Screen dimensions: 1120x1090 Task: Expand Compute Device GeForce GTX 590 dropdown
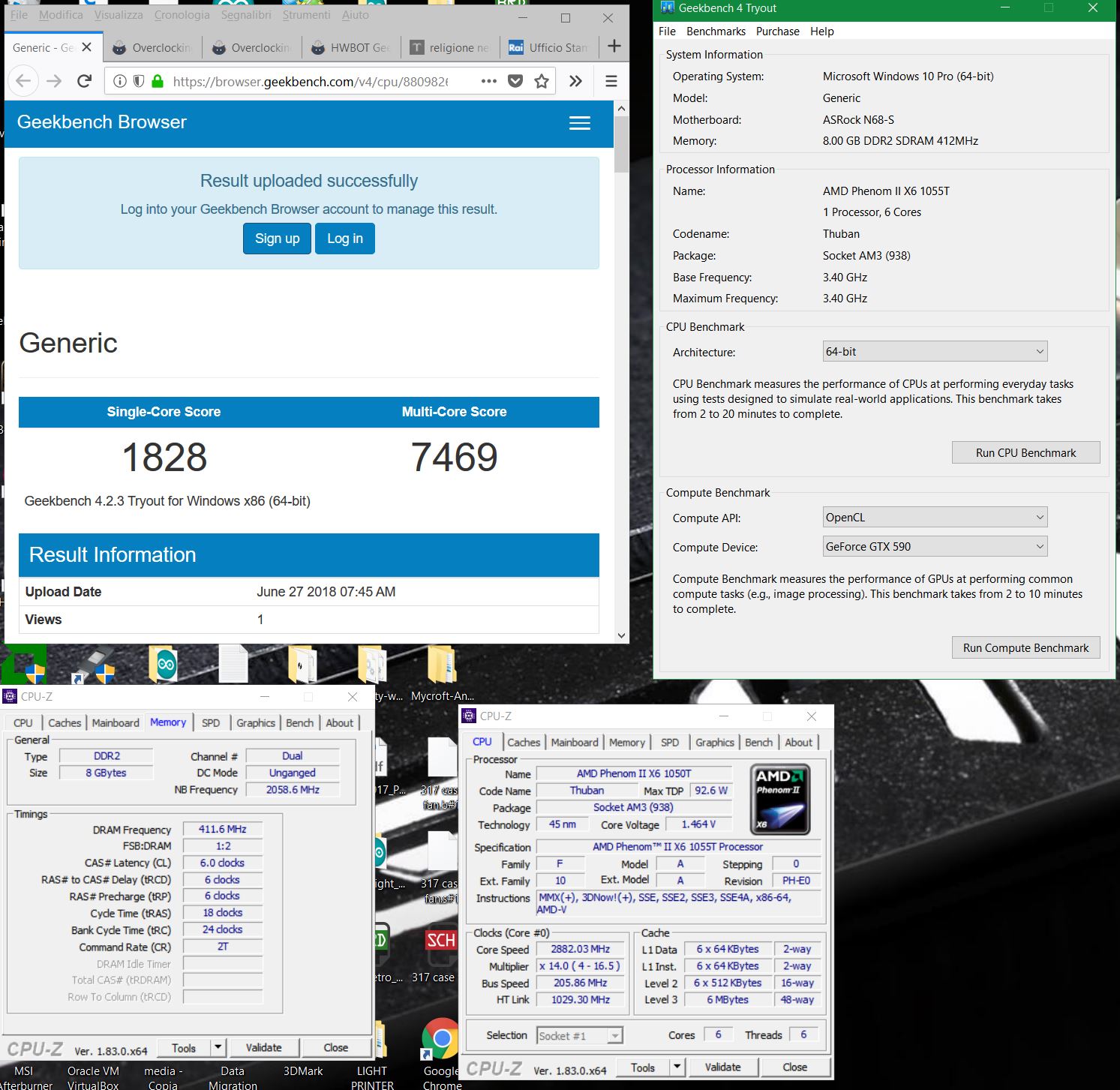click(935, 546)
